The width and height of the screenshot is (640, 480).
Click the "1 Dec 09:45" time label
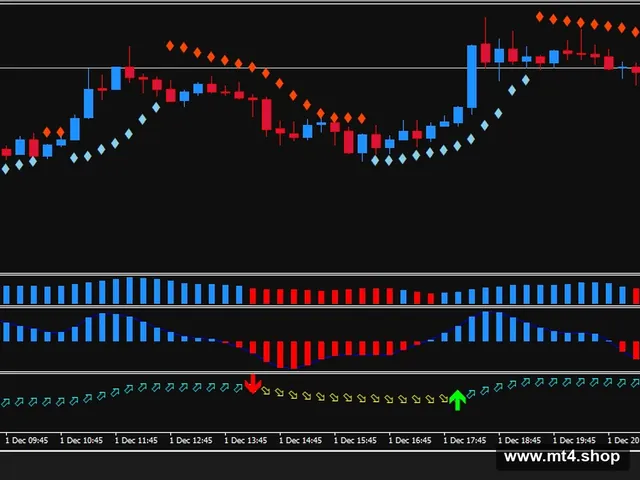[x=27, y=440]
